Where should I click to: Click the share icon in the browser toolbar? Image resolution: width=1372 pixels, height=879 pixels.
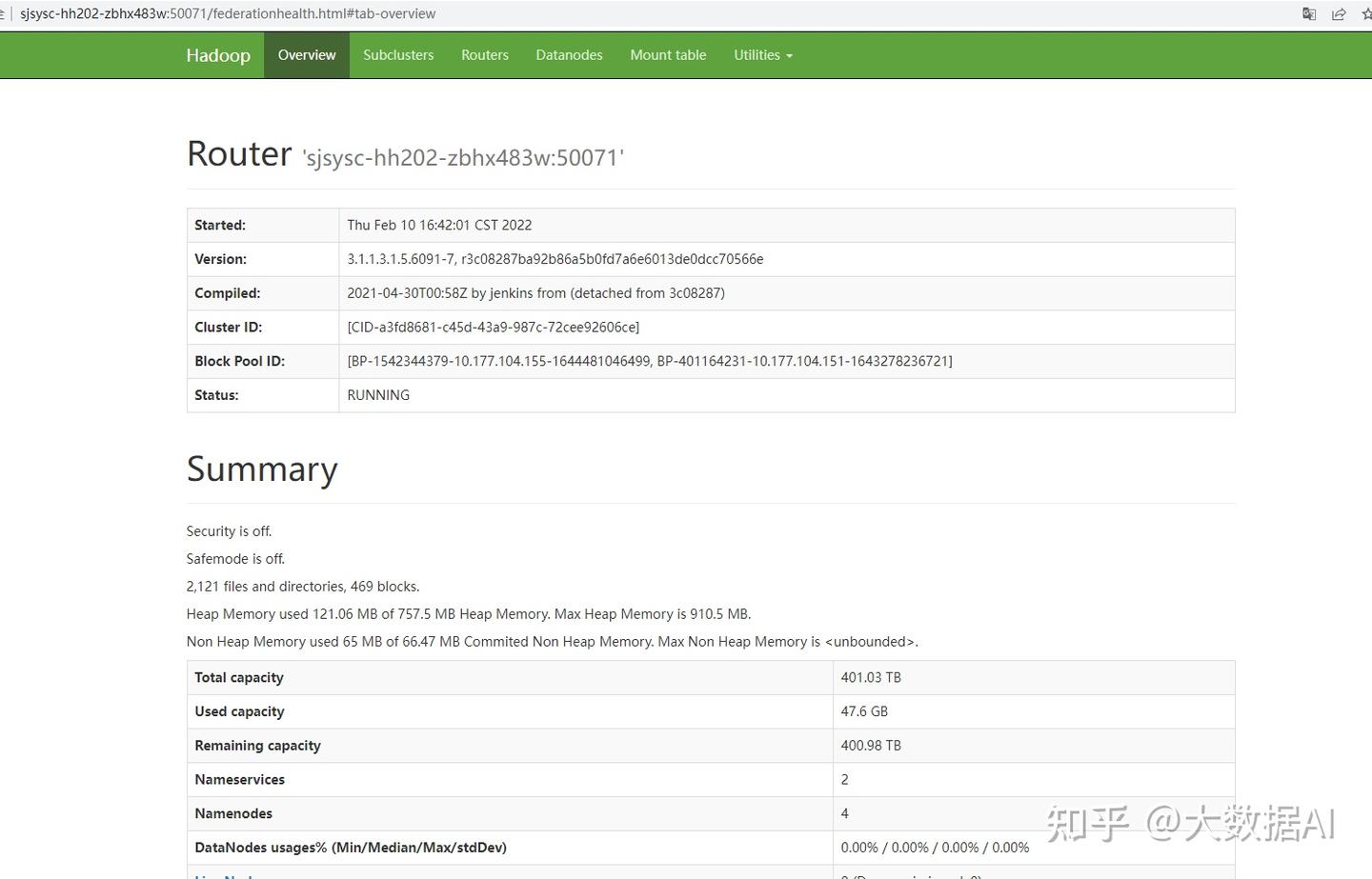point(1339,13)
